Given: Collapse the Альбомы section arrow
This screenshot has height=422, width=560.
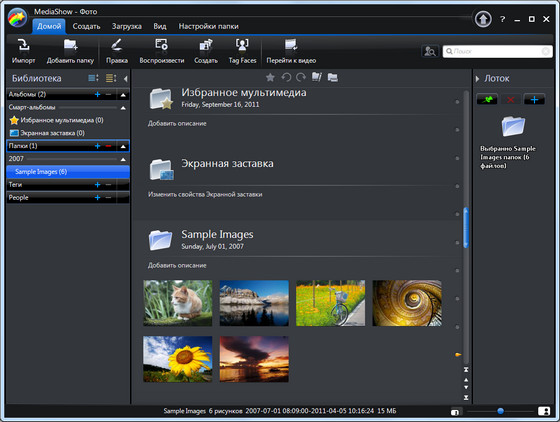Looking at the screenshot, I should tap(123, 95).
